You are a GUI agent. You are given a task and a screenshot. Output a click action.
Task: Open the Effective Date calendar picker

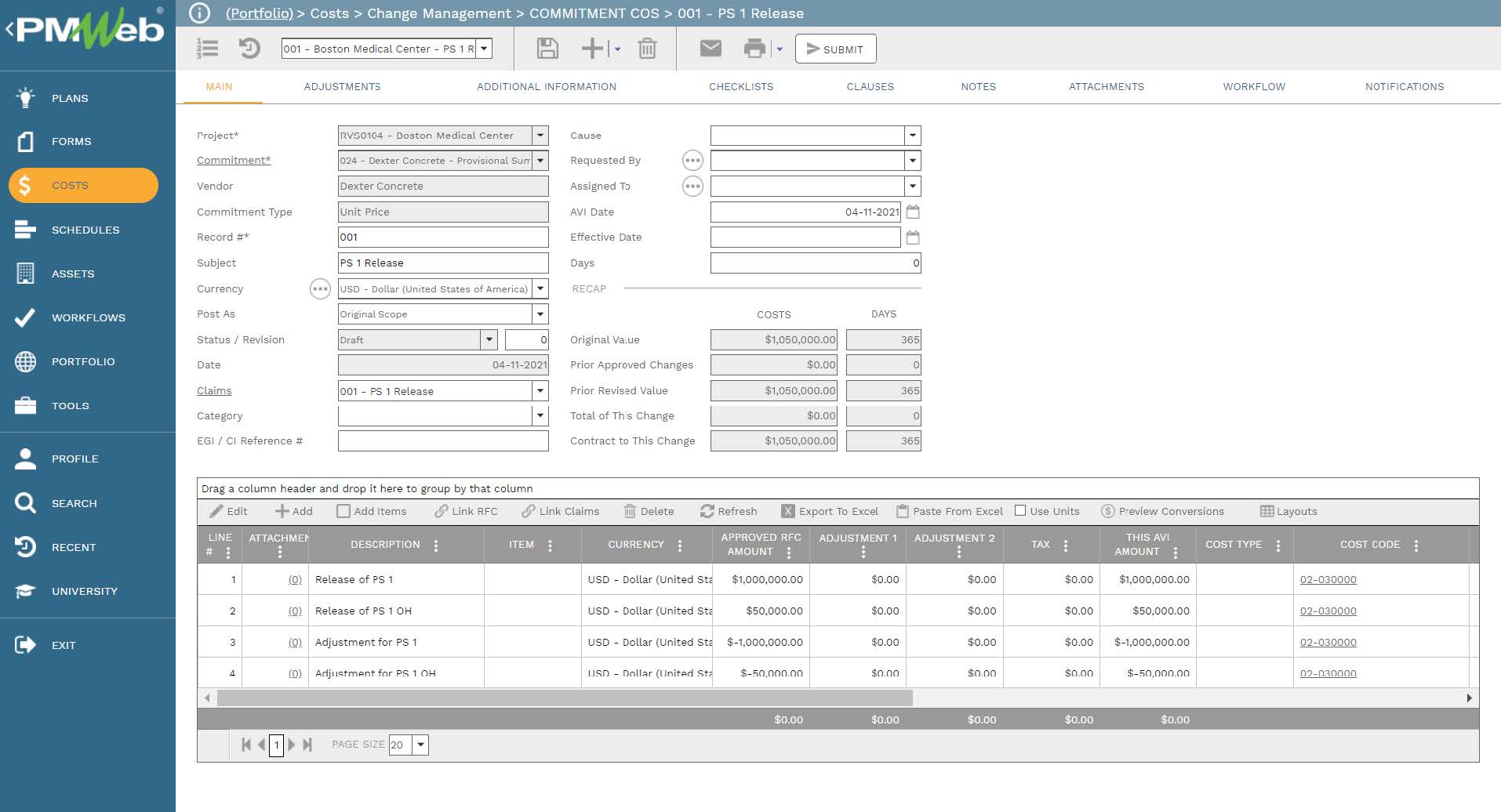[913, 237]
